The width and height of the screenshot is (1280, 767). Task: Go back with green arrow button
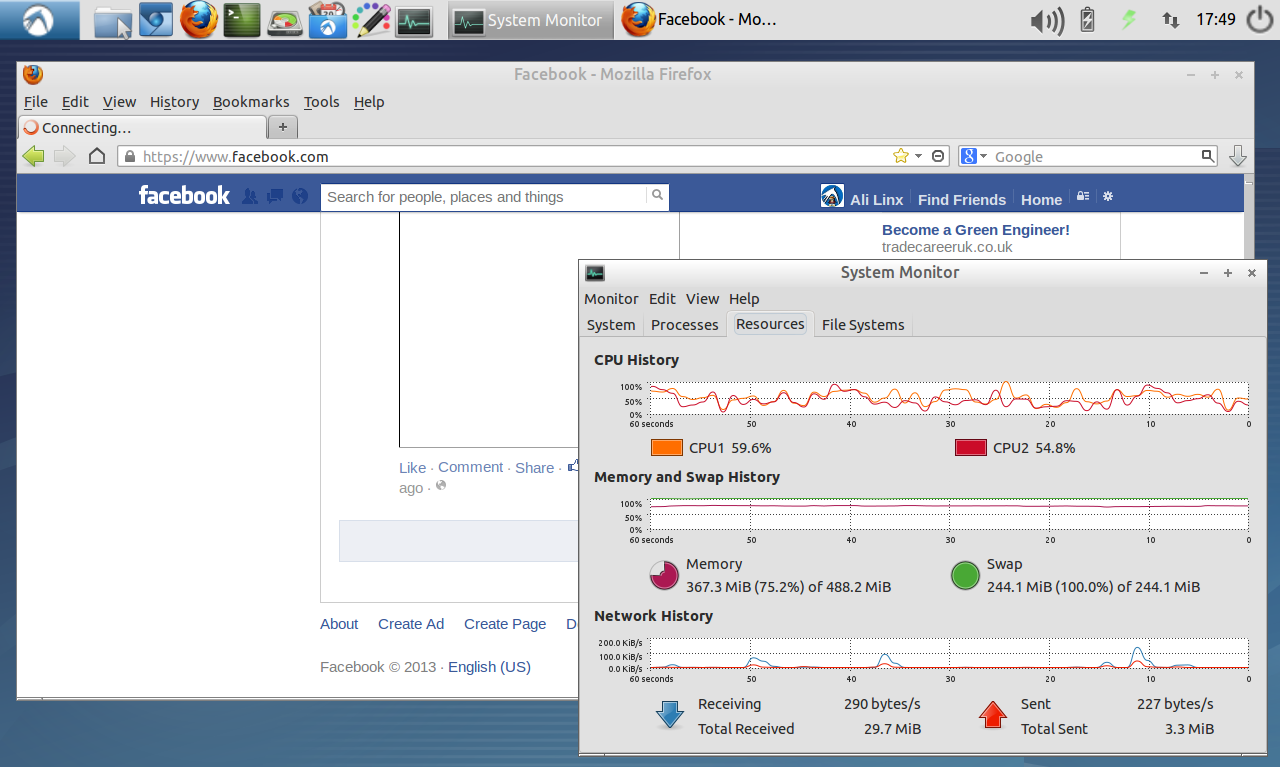point(33,156)
